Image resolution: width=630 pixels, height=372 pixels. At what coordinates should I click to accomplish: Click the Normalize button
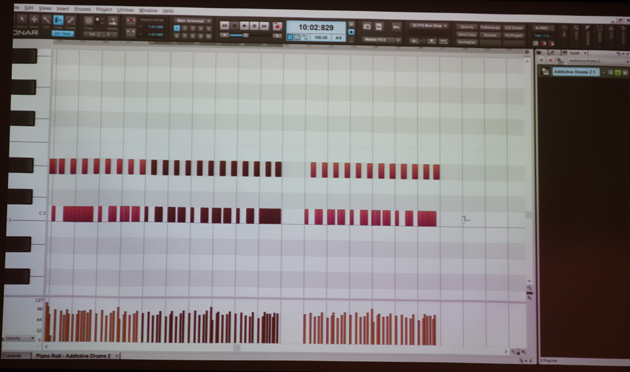coord(466,42)
